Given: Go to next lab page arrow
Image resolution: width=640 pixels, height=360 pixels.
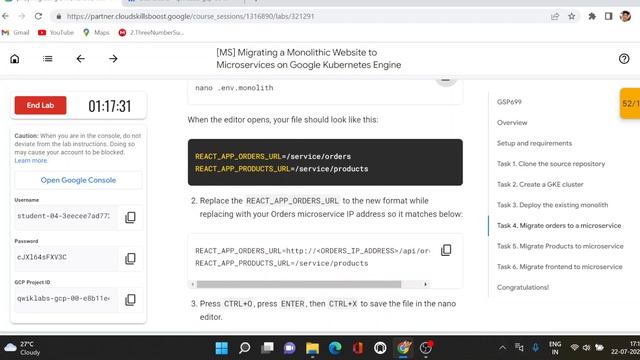Looking at the screenshot, I should (x=113, y=59).
